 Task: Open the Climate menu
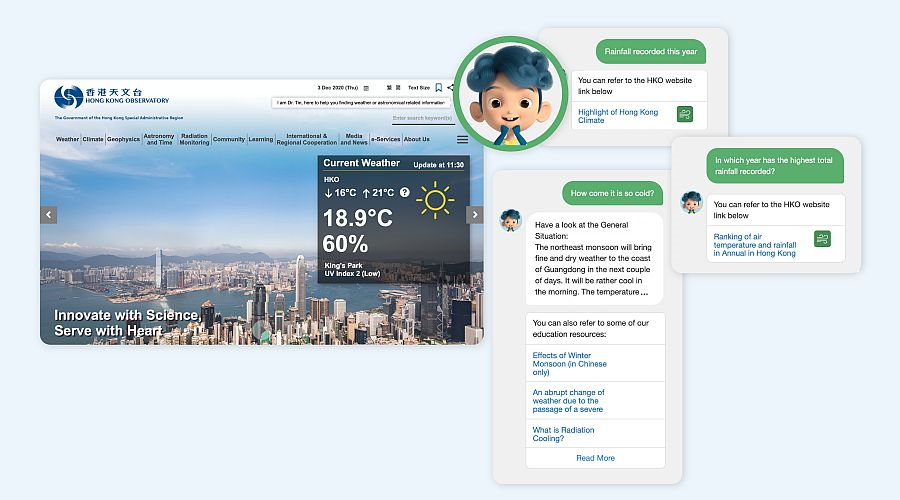pyautogui.click(x=93, y=139)
